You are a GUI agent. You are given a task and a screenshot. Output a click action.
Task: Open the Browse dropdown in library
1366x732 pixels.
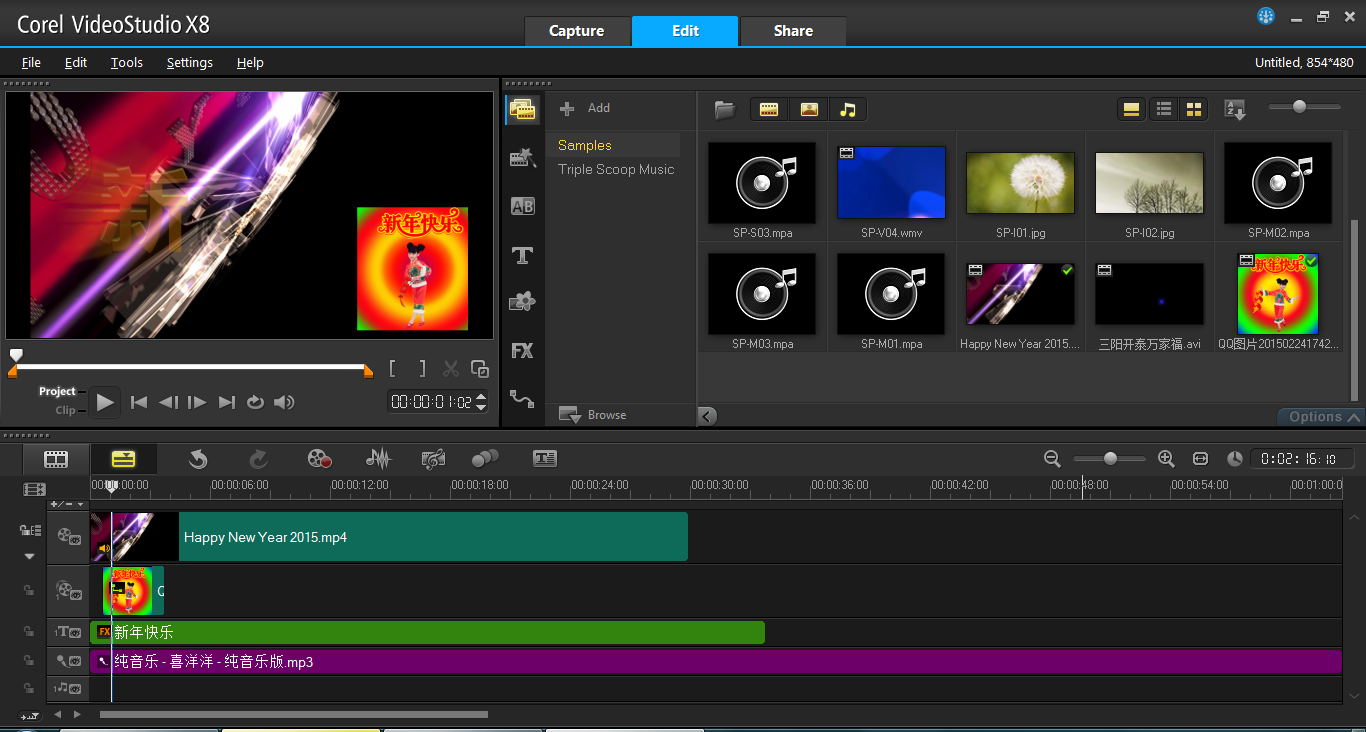coord(593,415)
